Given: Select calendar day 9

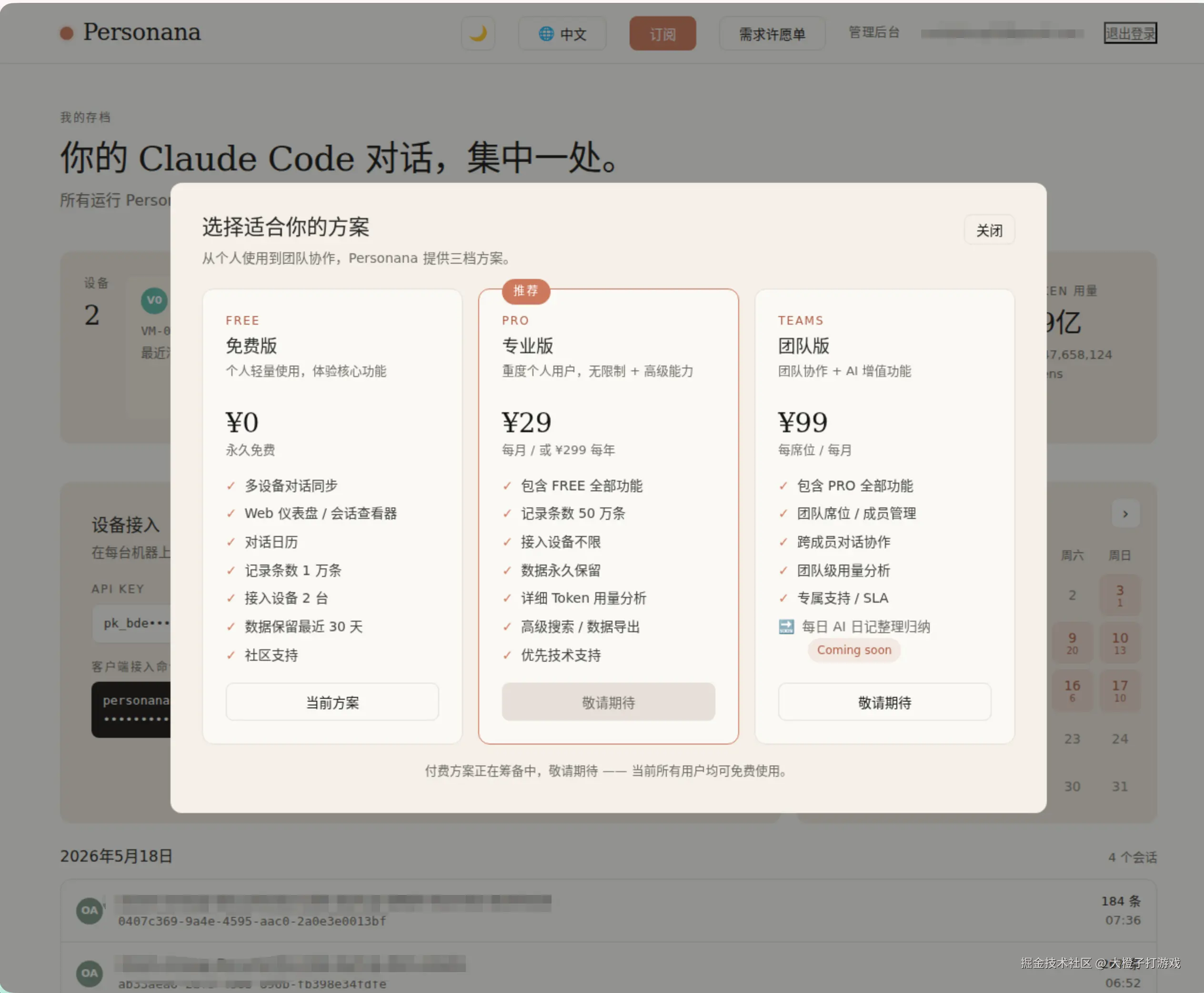Looking at the screenshot, I should point(1073,642).
